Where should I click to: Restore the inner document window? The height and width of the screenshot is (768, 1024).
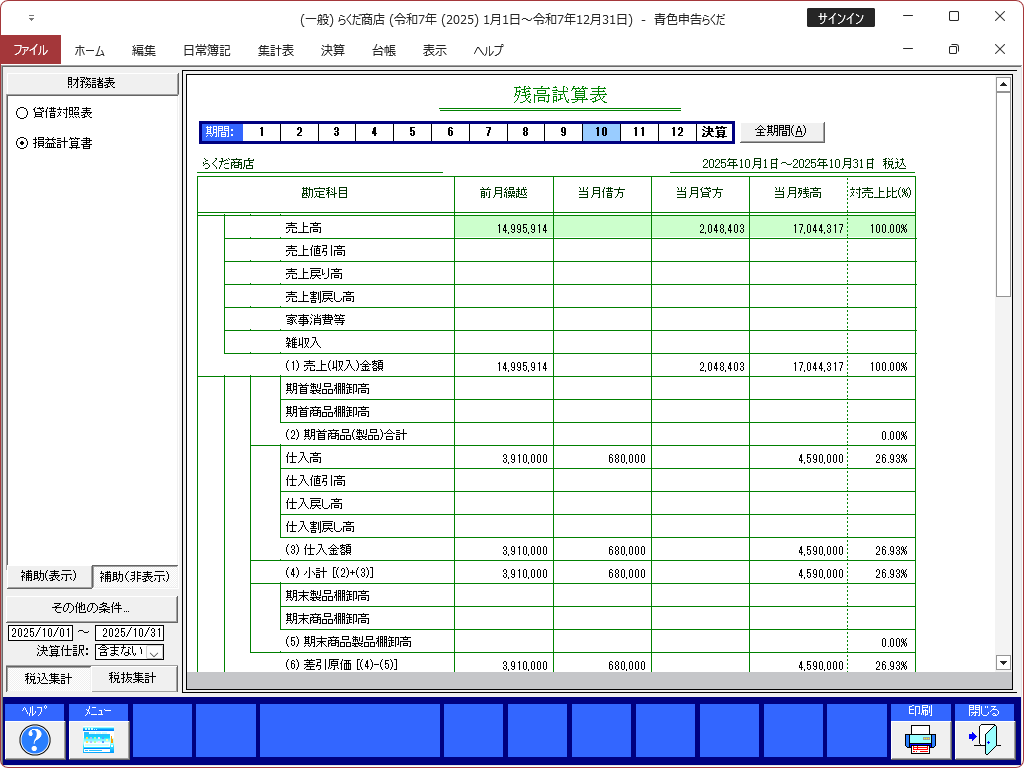click(953, 49)
